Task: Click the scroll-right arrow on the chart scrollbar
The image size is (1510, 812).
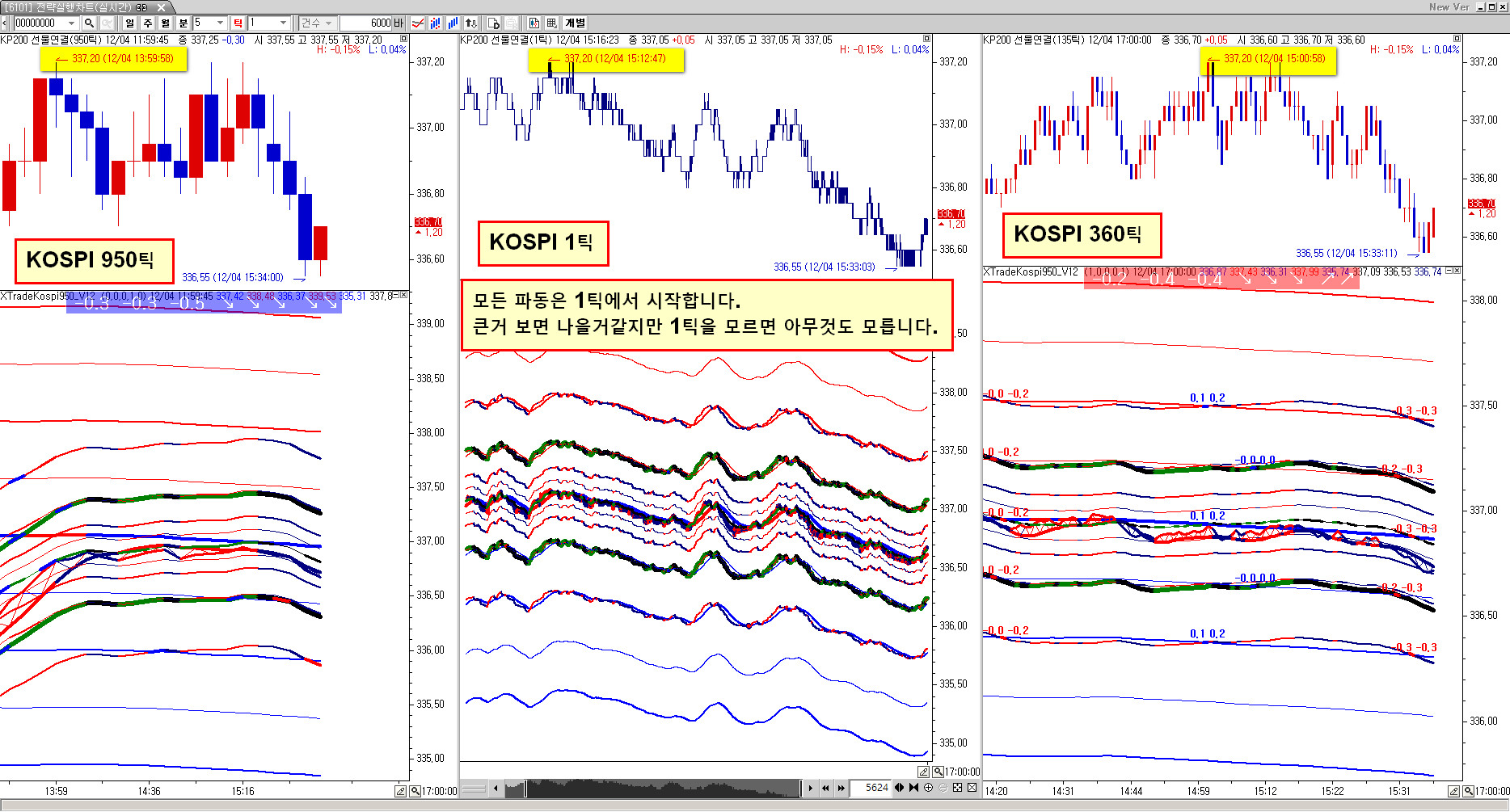Action: 811,788
